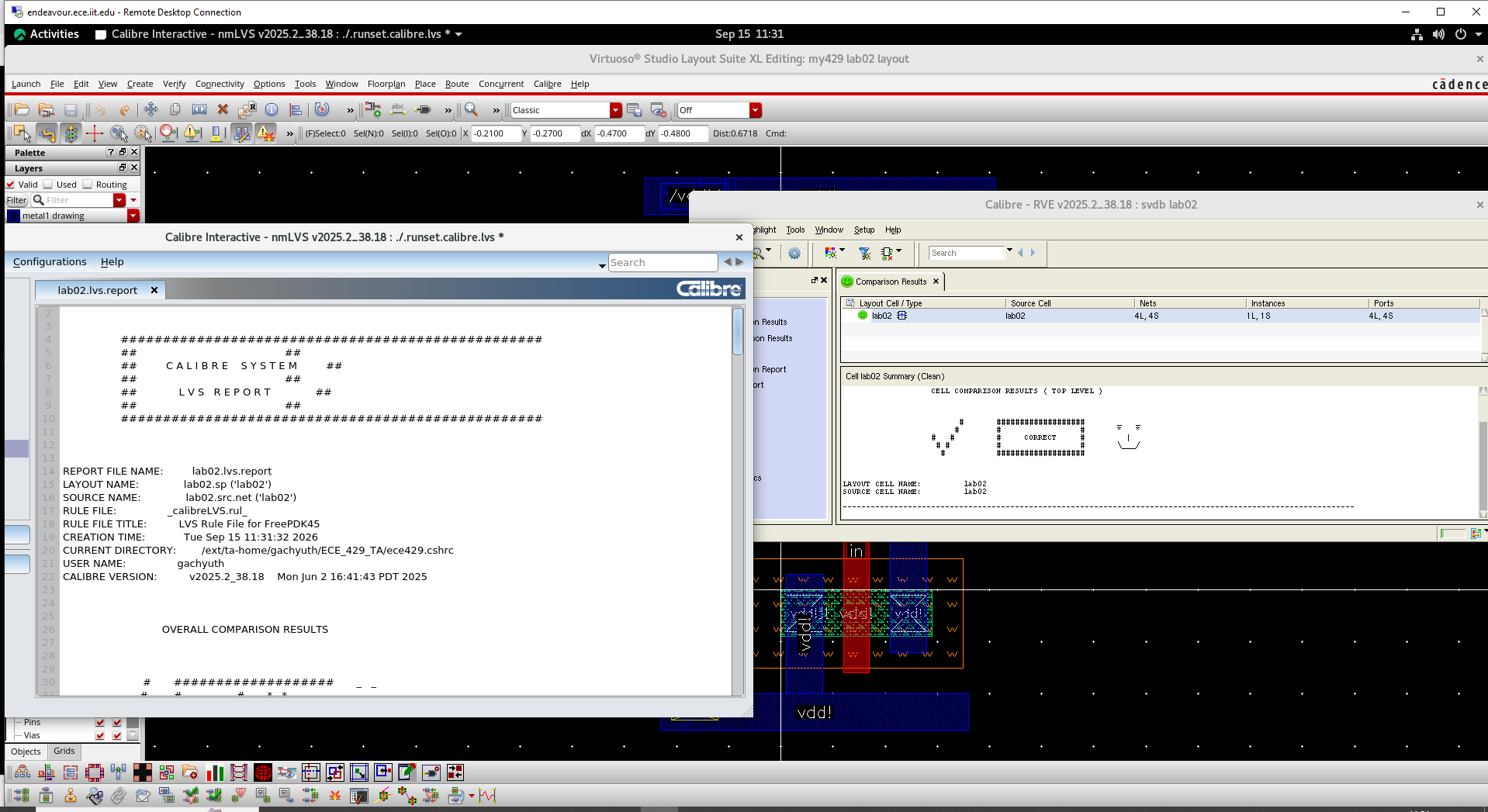Viewport: 1488px width, 812px height.
Task: Select the Copy tool icon
Action: click(x=175, y=110)
